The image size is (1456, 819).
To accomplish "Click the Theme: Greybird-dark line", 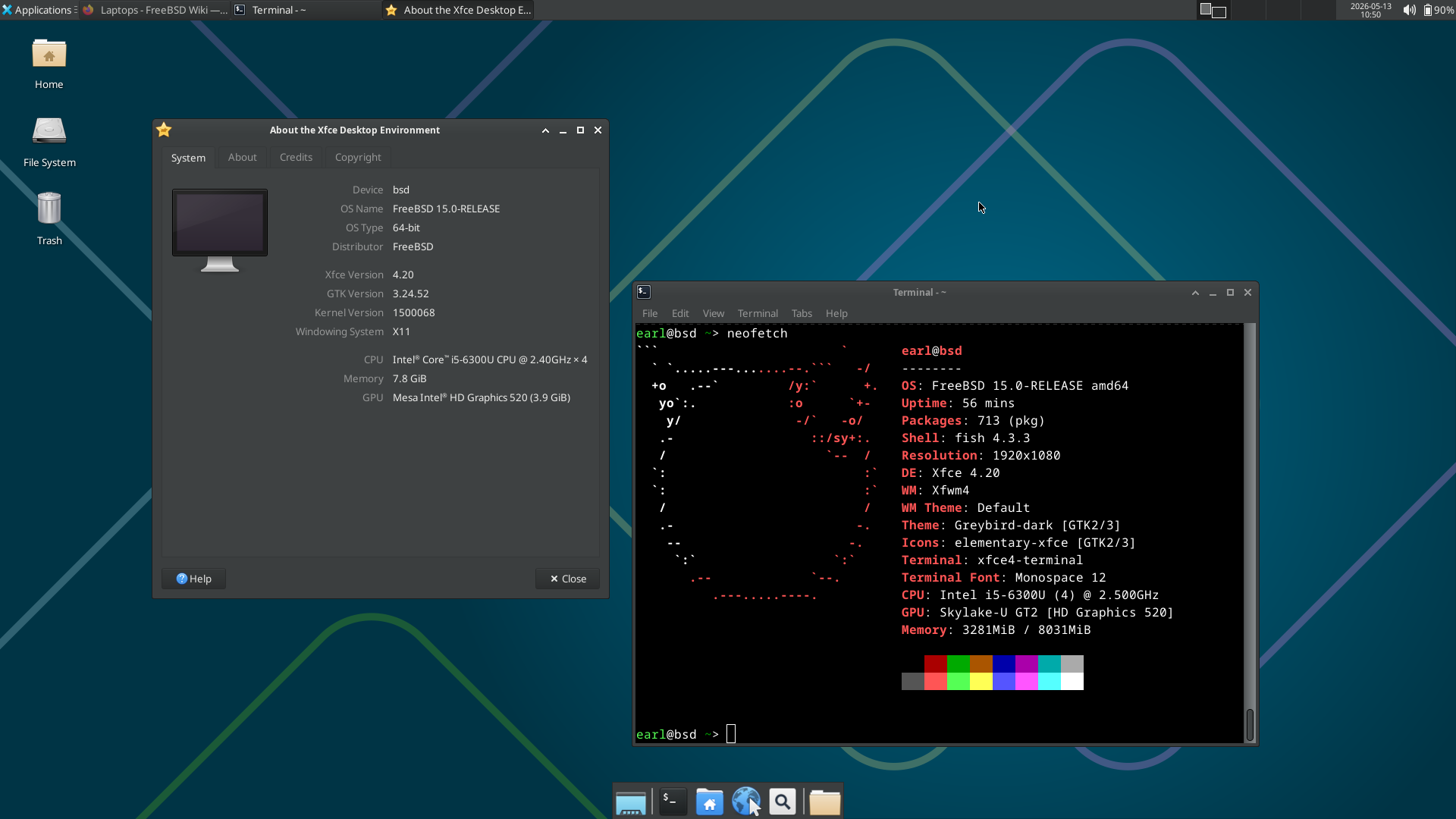I will pos(1011,526).
